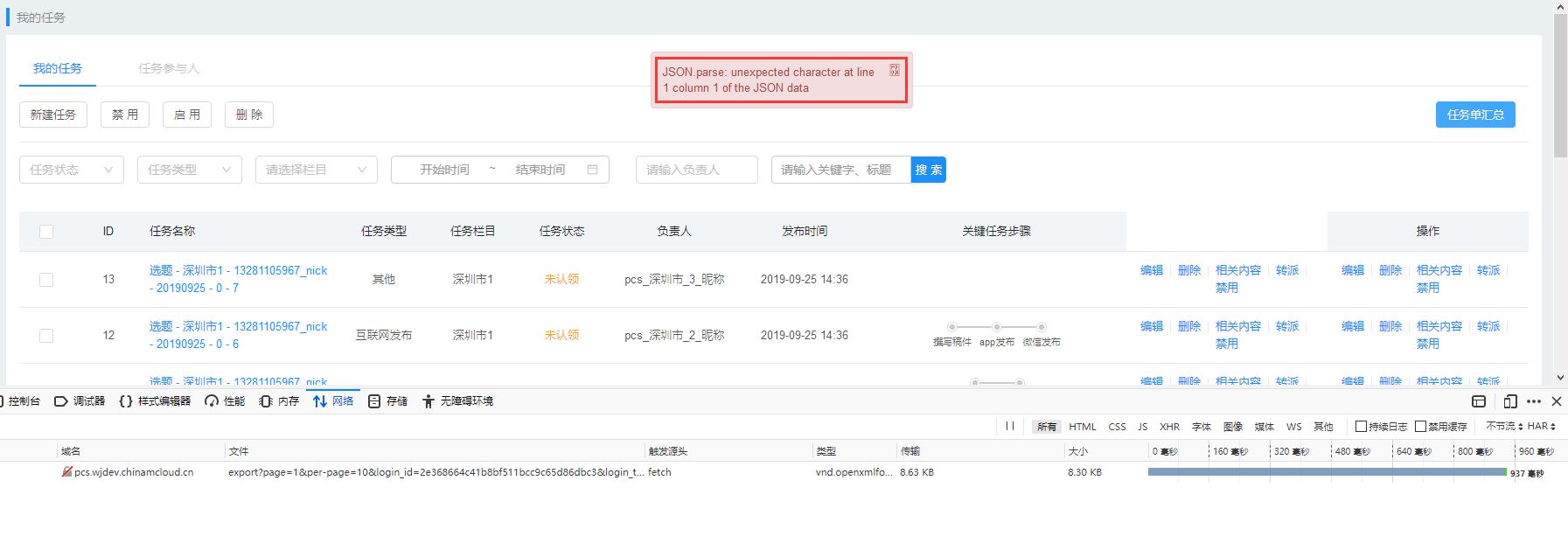Open the devtools dock side options icon
The height and width of the screenshot is (557, 1568).
click(x=1479, y=401)
